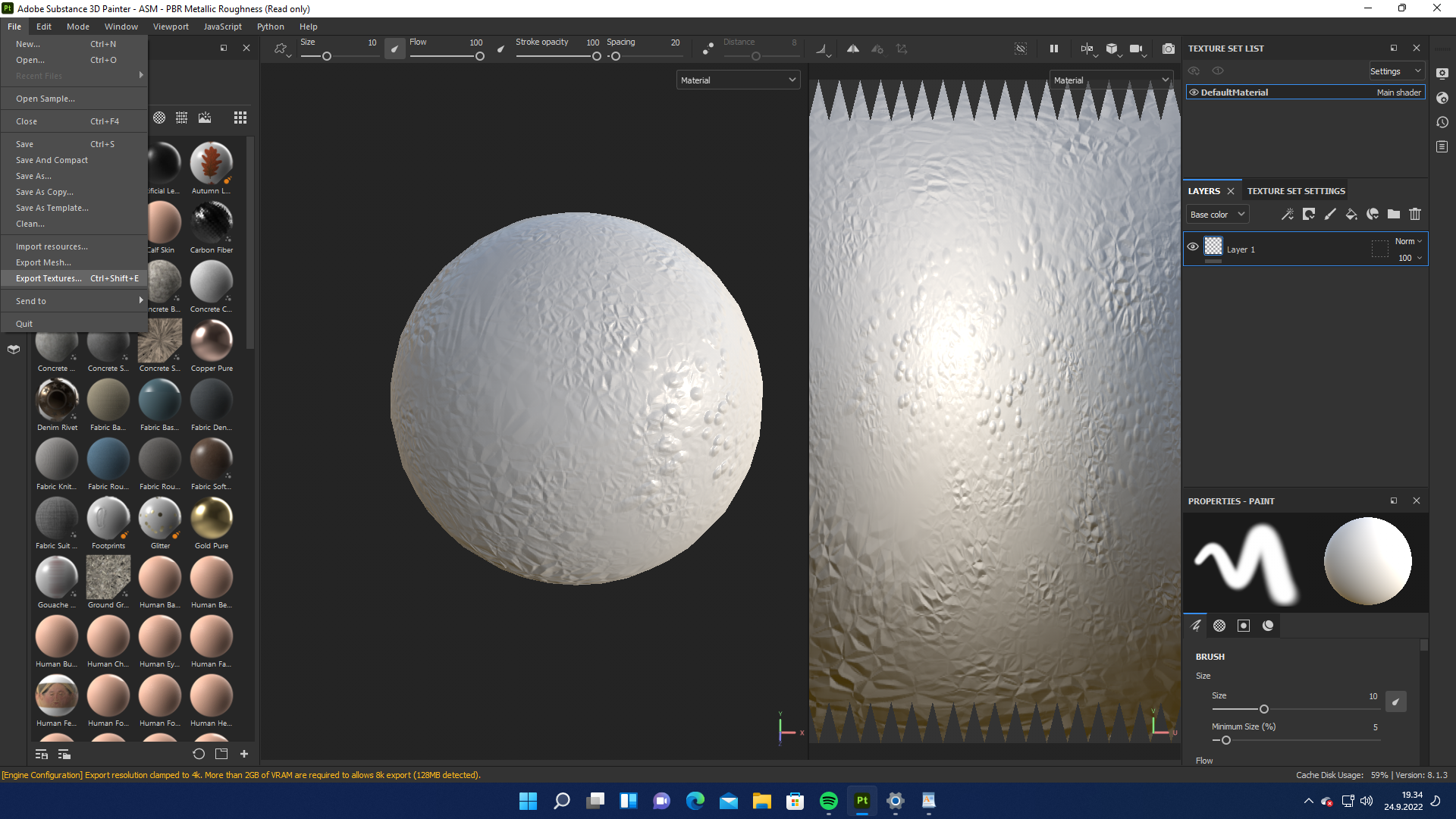The height and width of the screenshot is (819, 1456).
Task: Enable the symmetry tool in the toolbar
Action: point(852,48)
